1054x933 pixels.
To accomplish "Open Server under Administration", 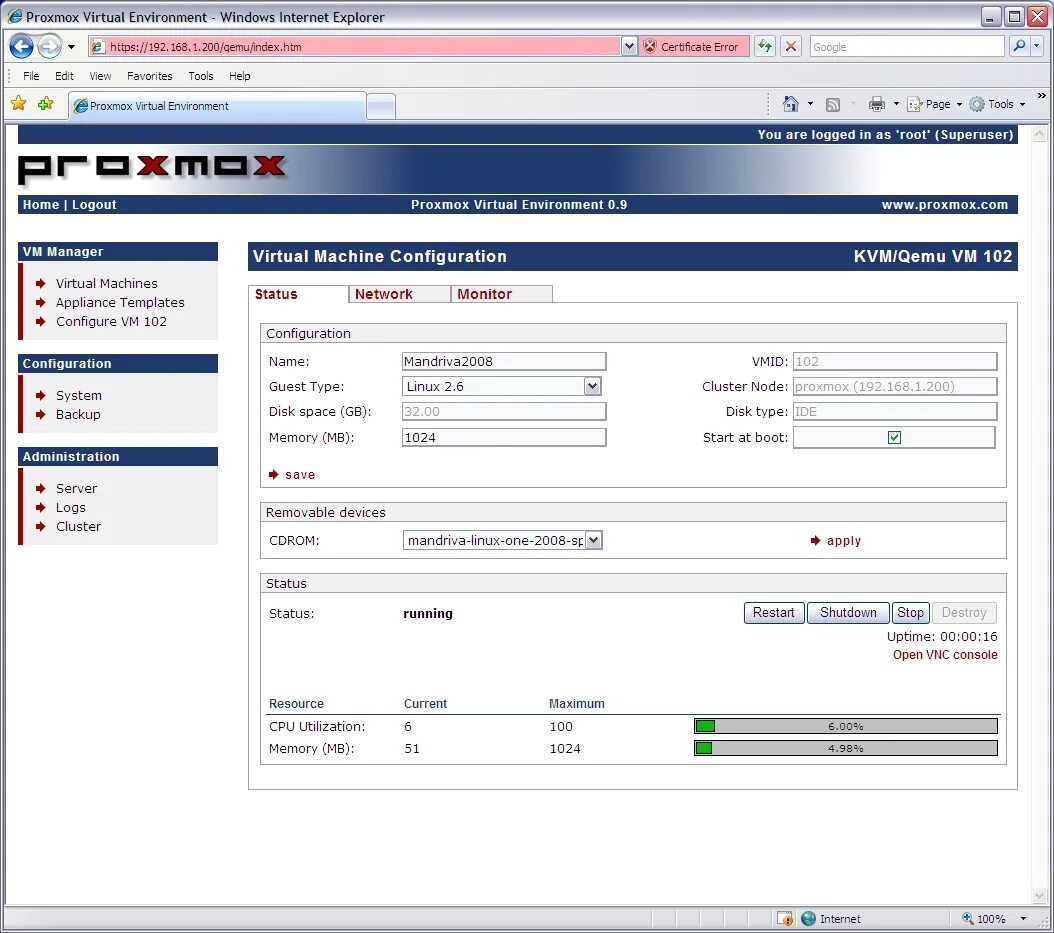I will 76,488.
